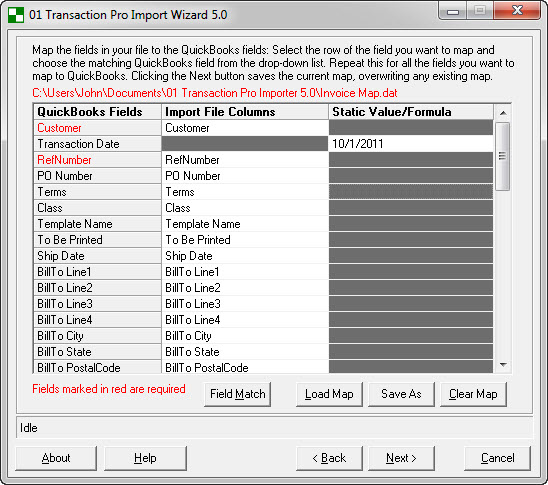
Task: Click the red RefNumber QuickBooks field row
Action: pyautogui.click(x=98, y=160)
